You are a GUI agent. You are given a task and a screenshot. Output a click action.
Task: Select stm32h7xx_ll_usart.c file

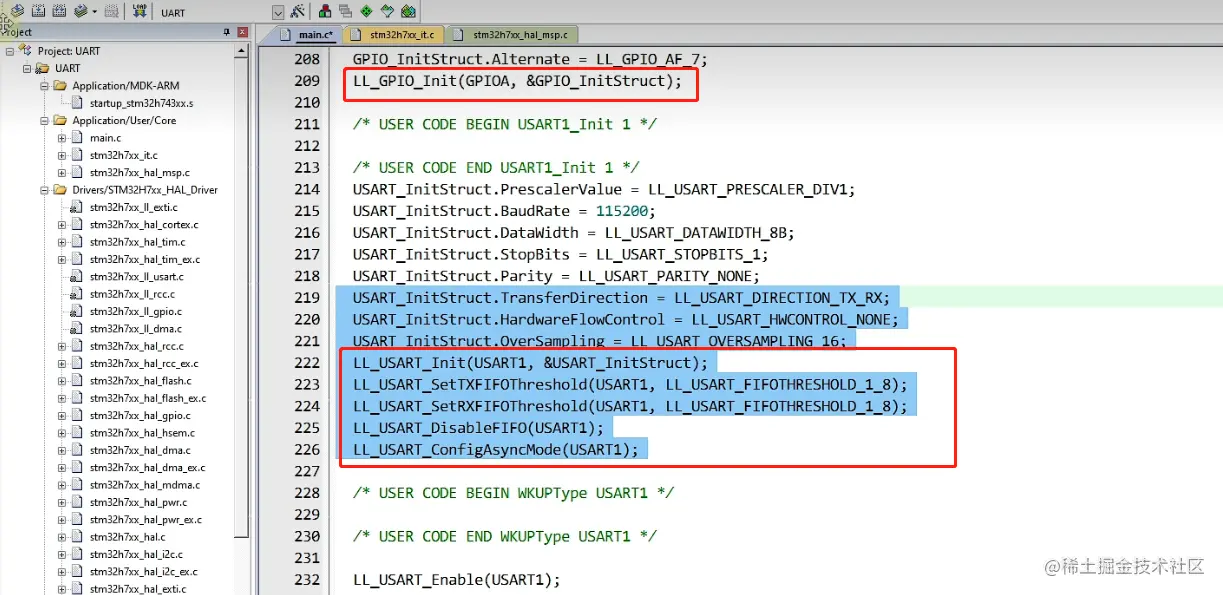[136, 276]
